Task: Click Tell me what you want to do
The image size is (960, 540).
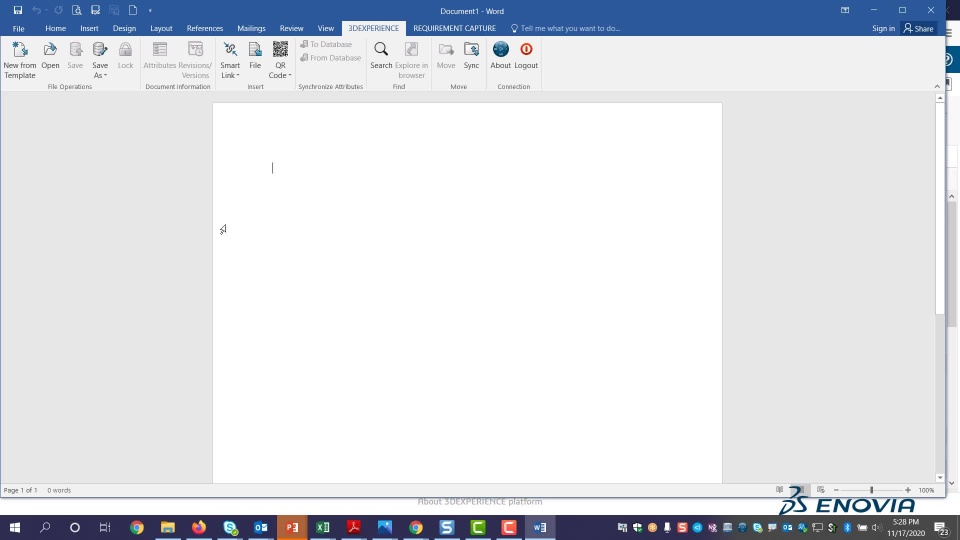Action: pyautogui.click(x=565, y=28)
